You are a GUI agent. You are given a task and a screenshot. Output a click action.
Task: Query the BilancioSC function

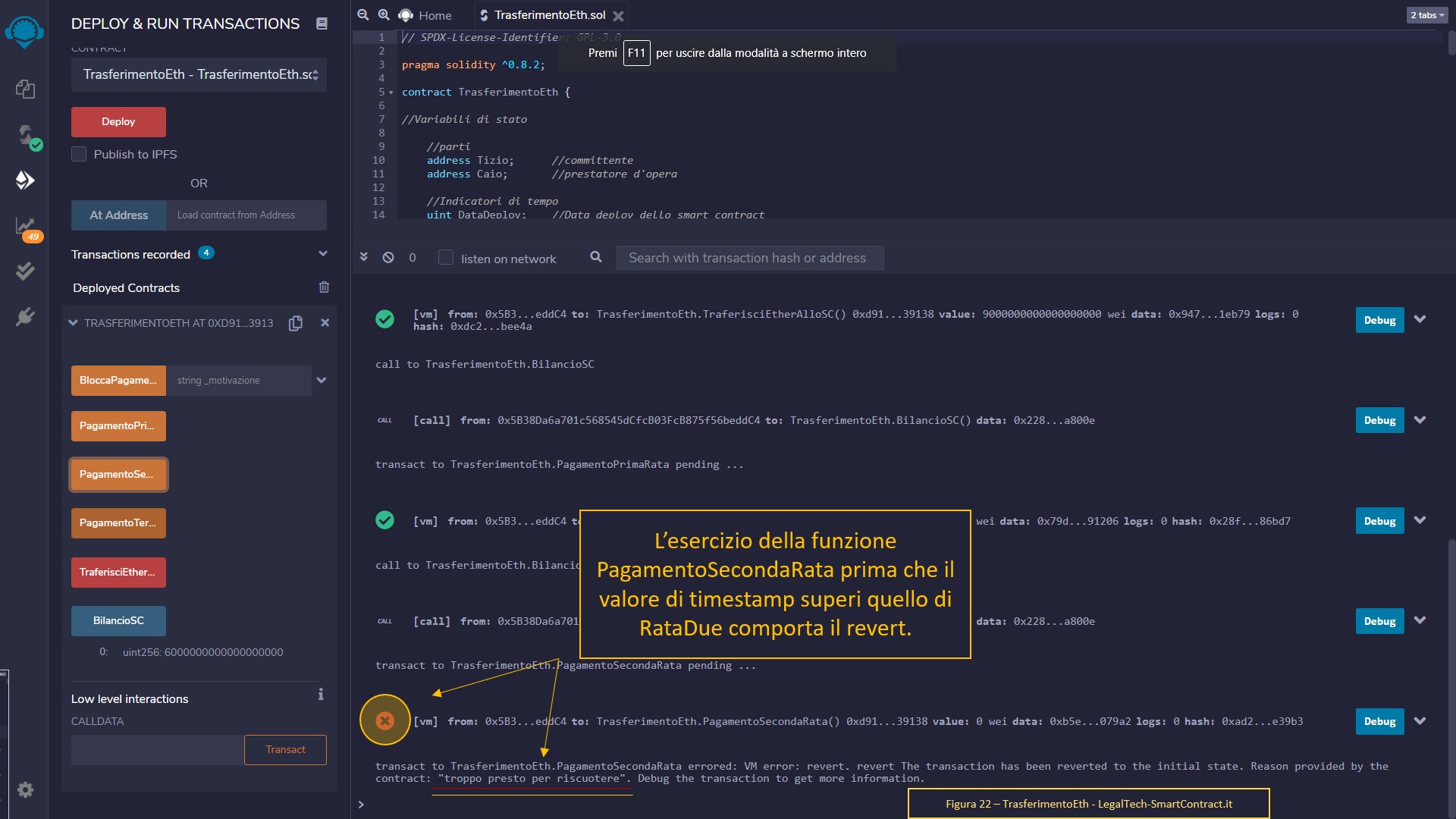tap(118, 621)
